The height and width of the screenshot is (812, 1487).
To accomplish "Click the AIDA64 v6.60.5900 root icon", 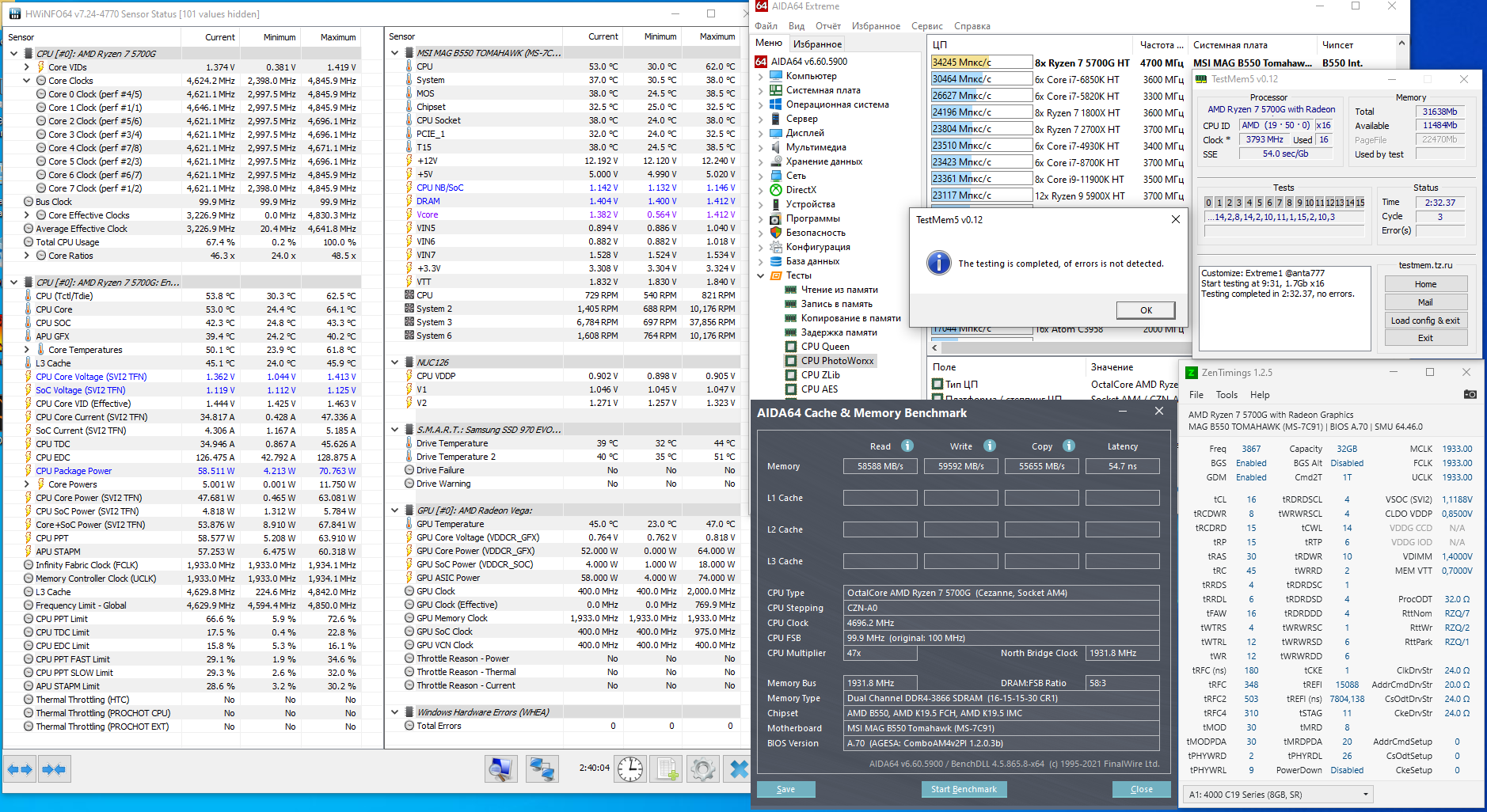I will 761,62.
